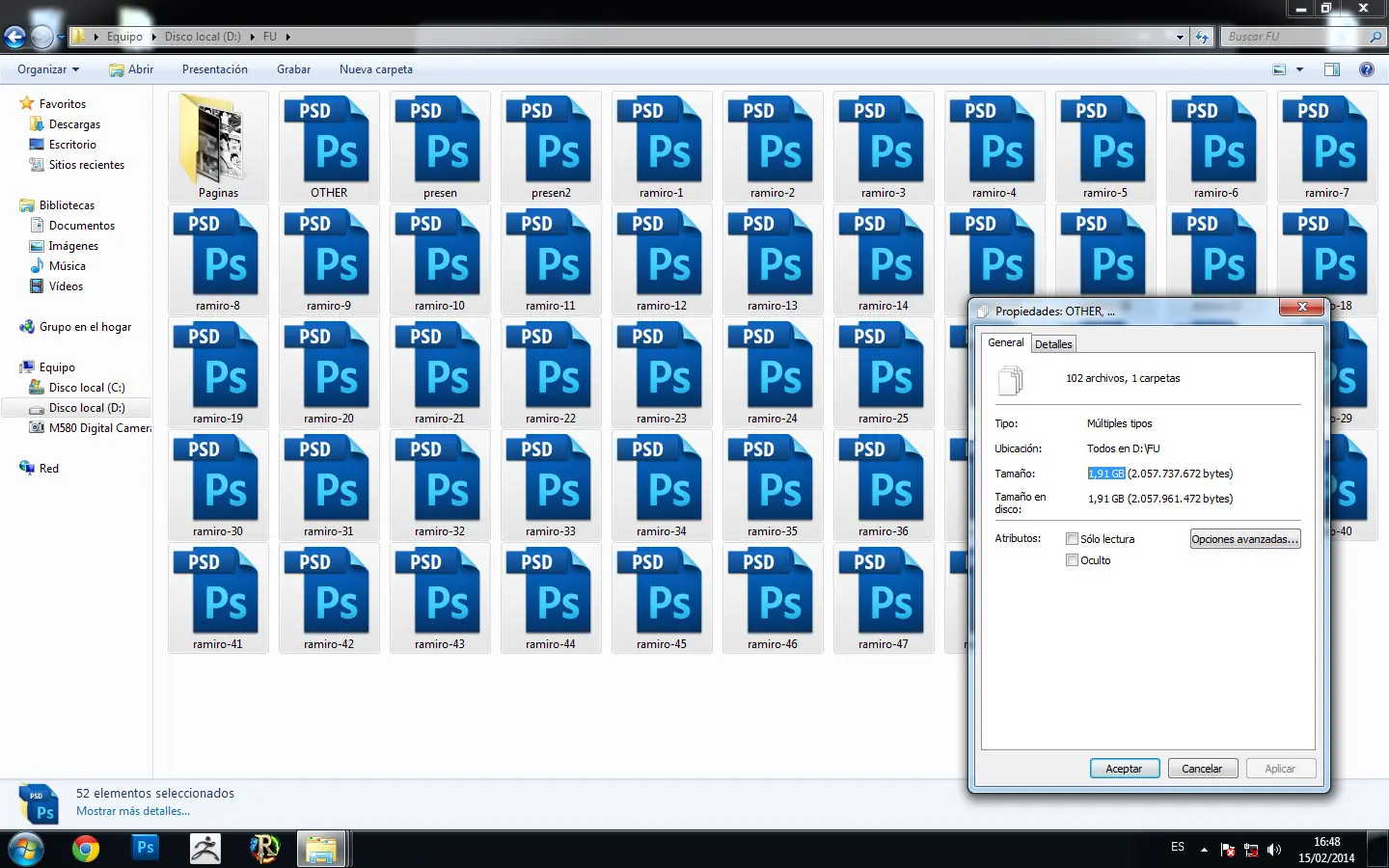Image resolution: width=1389 pixels, height=868 pixels.
Task: Expand the Disco local (D:) breadcrumb arrow
Action: pyautogui.click(x=253, y=37)
